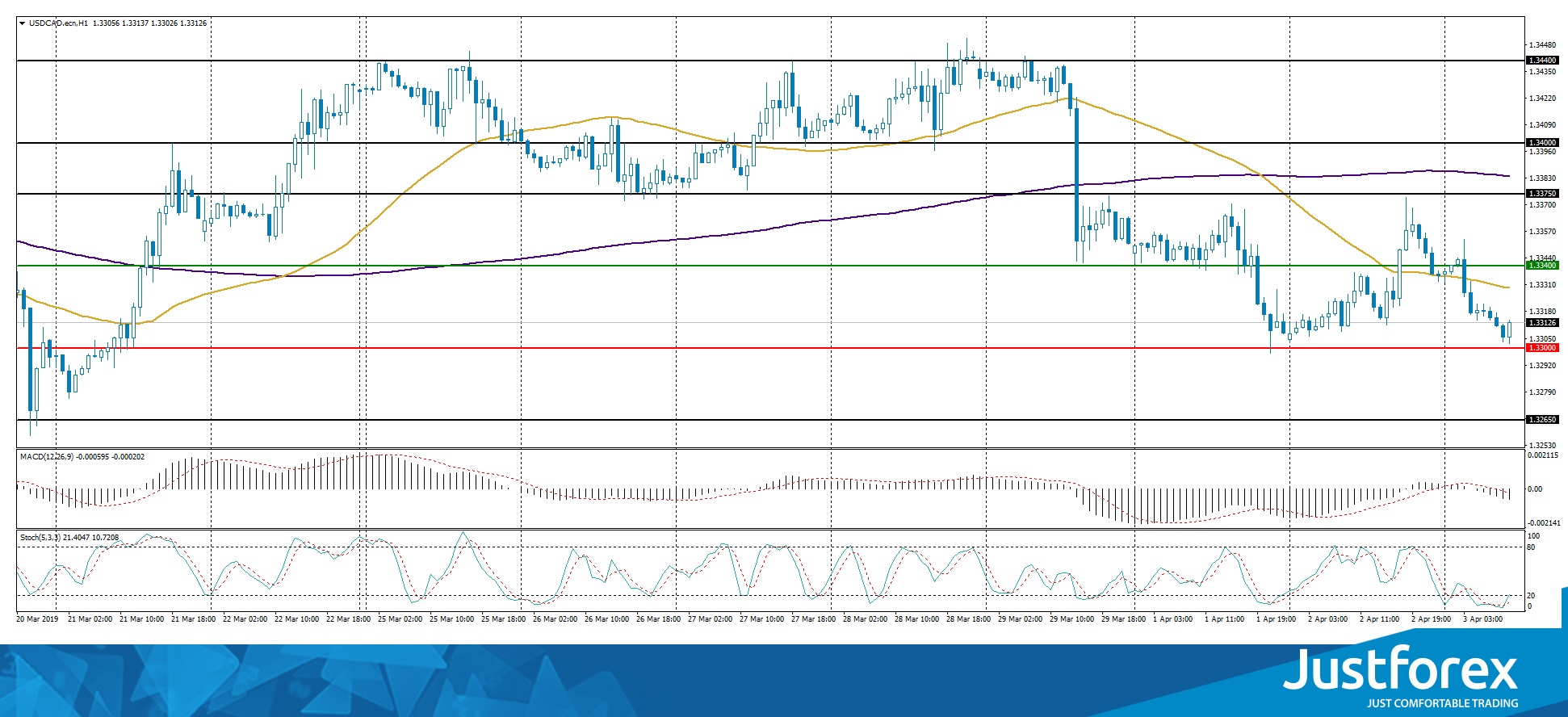Image resolution: width=1568 pixels, height=717 pixels.
Task: Click the "1.33180" price axis value
Action: (x=1542, y=312)
